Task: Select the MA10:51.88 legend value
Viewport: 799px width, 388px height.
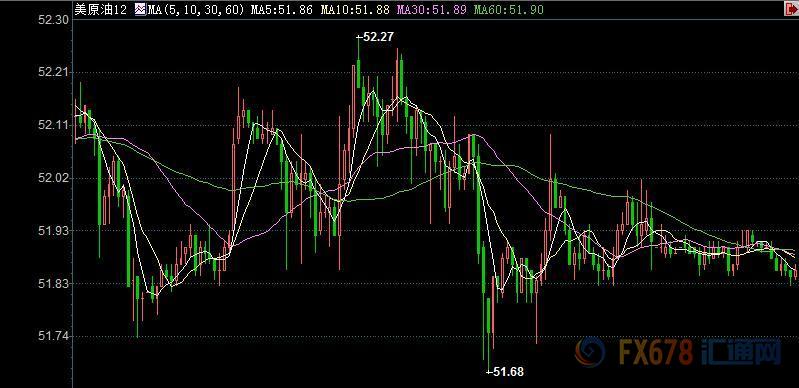Action: pos(356,10)
